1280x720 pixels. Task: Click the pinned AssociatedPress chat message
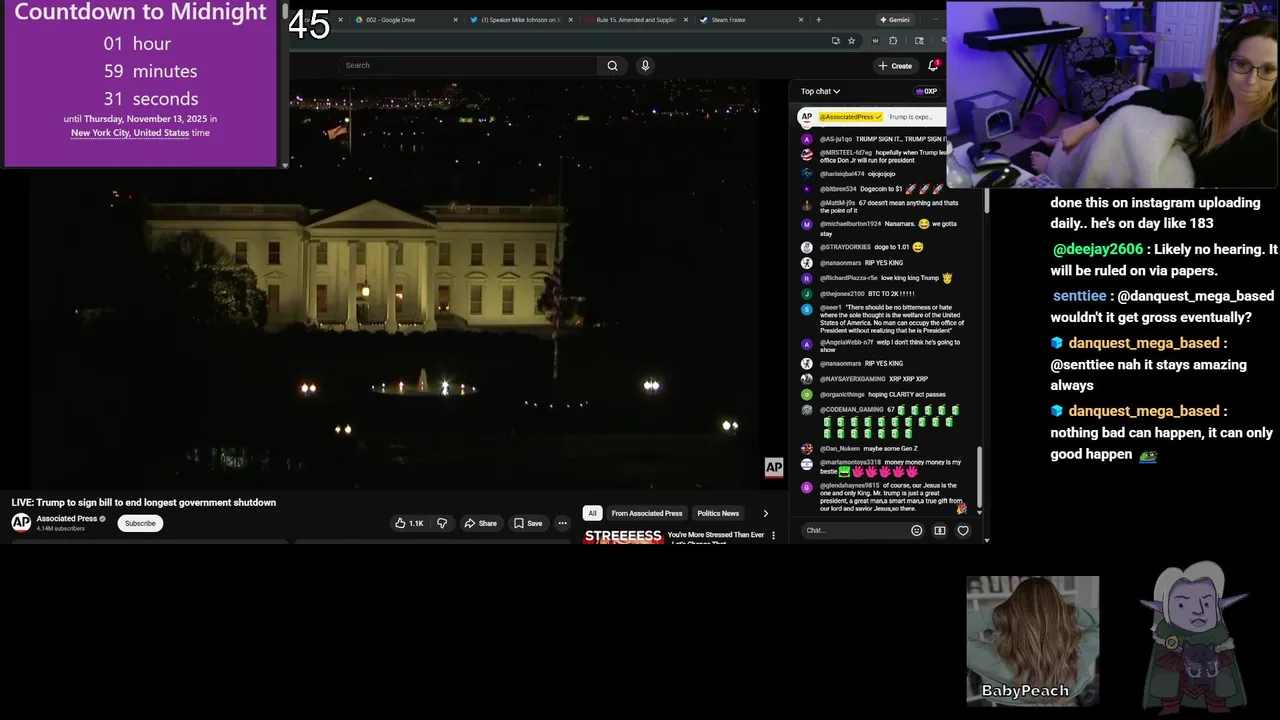[872, 117]
